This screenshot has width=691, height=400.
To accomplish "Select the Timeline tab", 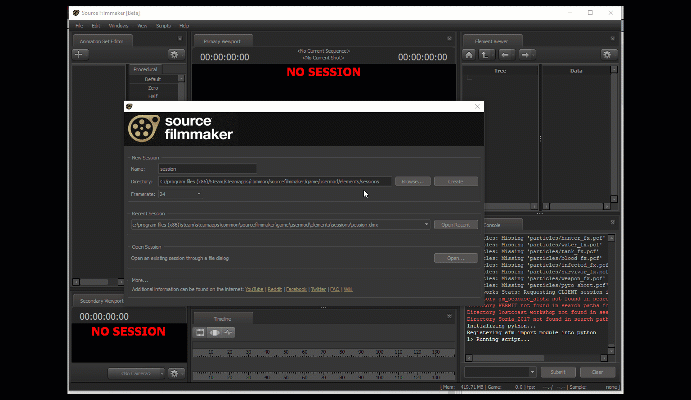I will coord(223,319).
